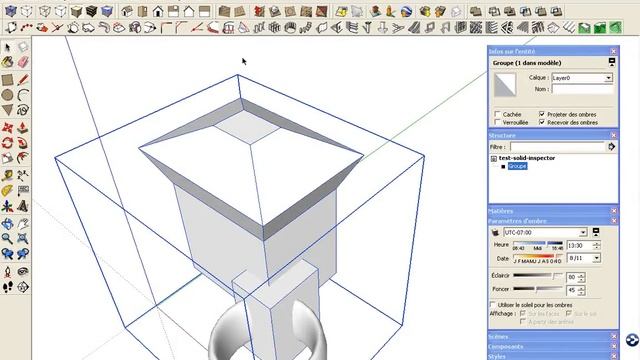The image size is (640, 360).
Task: Click the Get Models warehouse icon
Action: click(425, 11)
